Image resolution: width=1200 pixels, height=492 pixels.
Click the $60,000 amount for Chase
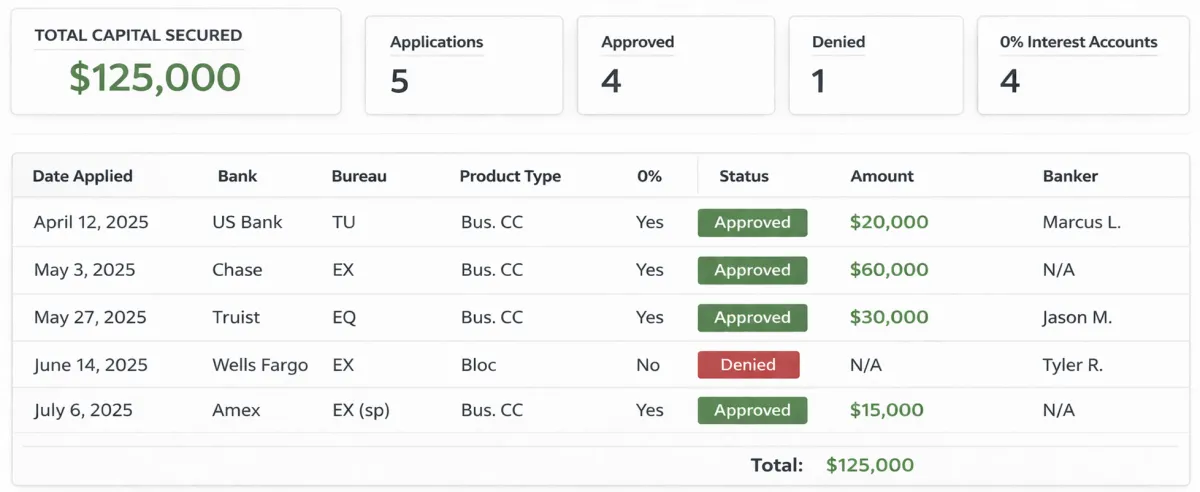point(889,270)
